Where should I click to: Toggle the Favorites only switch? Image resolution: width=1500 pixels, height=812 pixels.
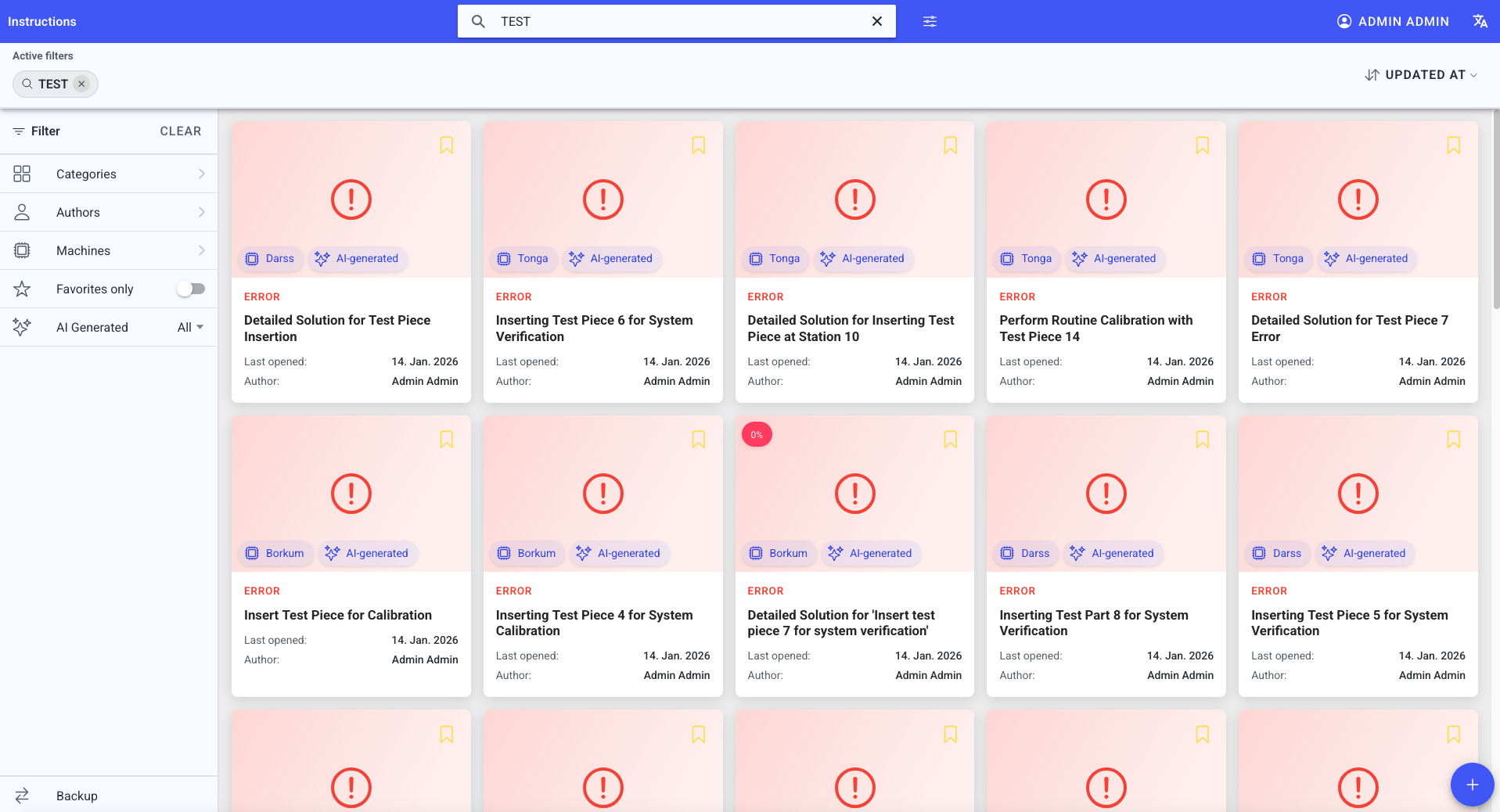click(x=191, y=289)
